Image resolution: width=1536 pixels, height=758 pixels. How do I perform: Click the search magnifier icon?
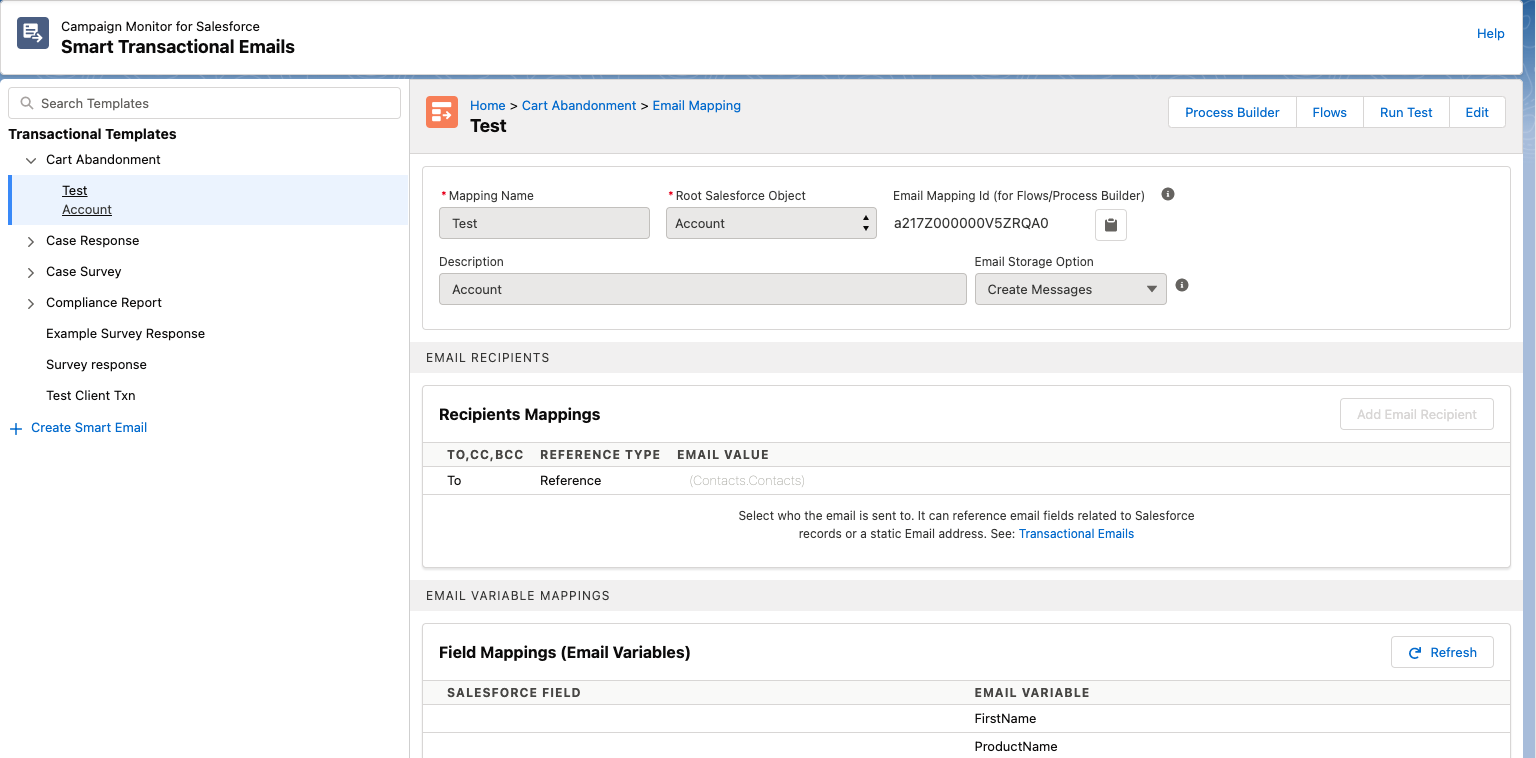click(x=27, y=103)
